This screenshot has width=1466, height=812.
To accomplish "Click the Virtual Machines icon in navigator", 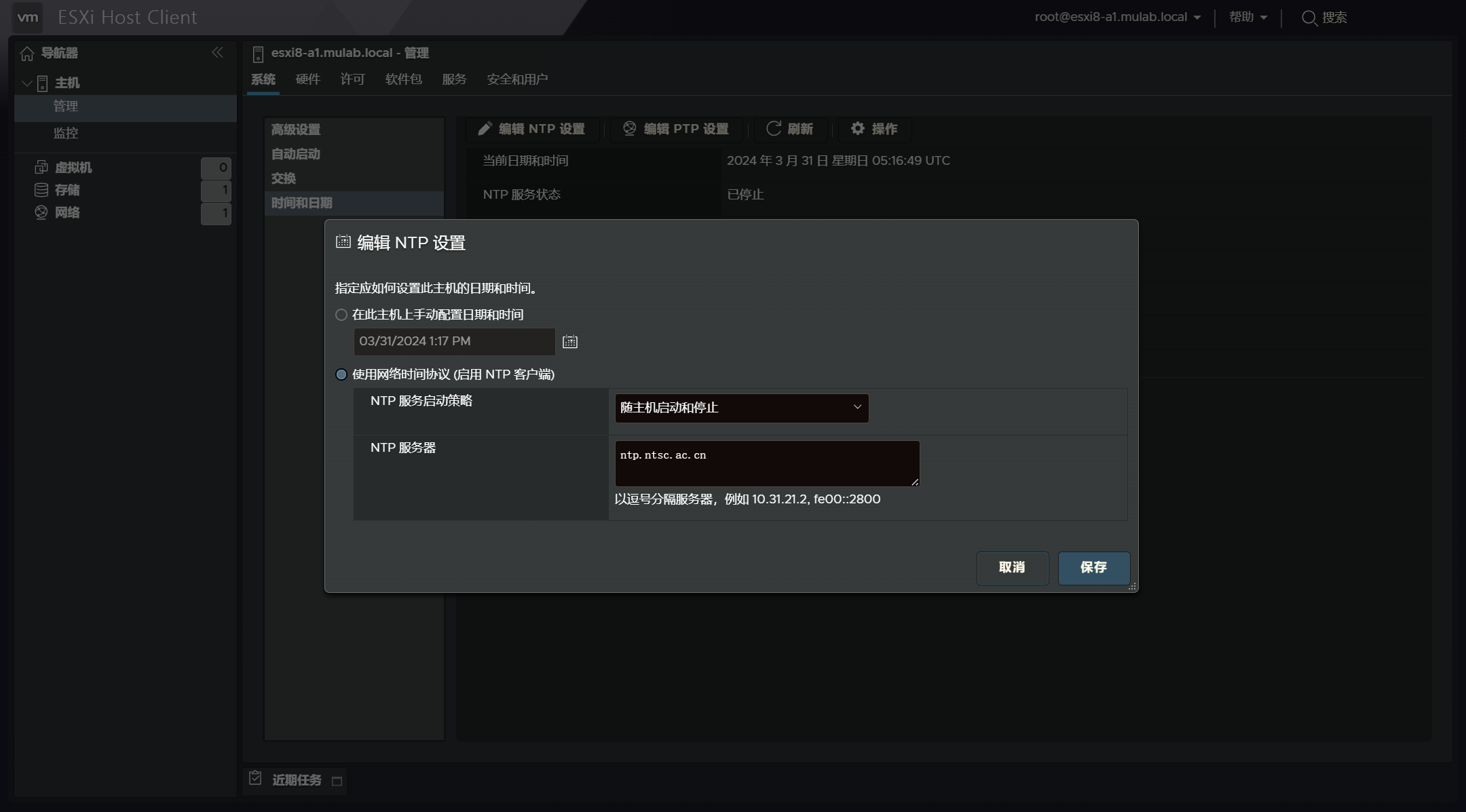I will click(x=41, y=167).
